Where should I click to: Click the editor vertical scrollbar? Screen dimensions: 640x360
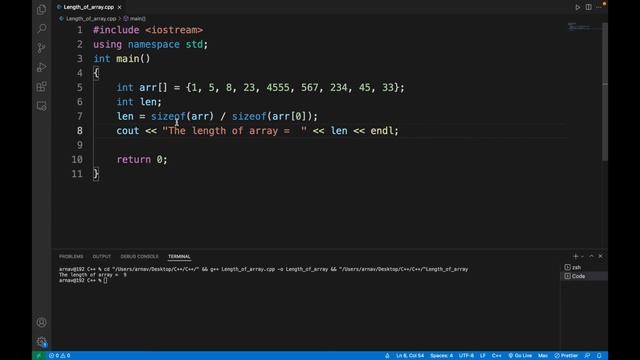[605, 92]
